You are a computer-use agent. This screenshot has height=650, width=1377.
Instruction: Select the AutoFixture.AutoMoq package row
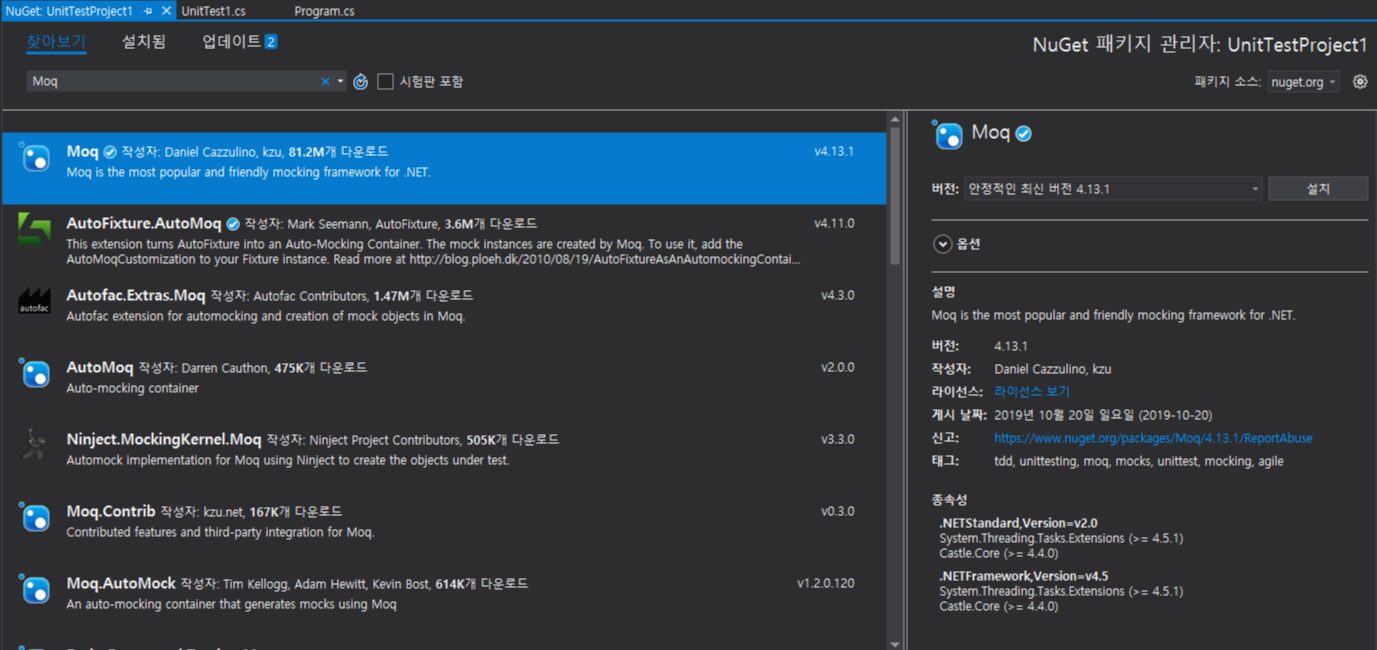tap(444, 240)
